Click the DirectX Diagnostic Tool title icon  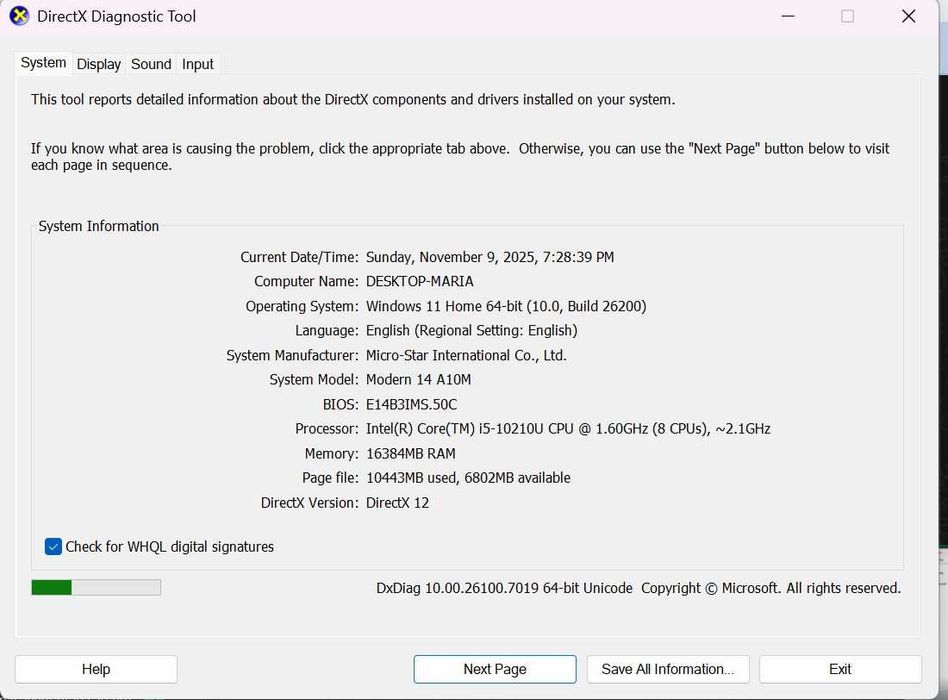19,16
